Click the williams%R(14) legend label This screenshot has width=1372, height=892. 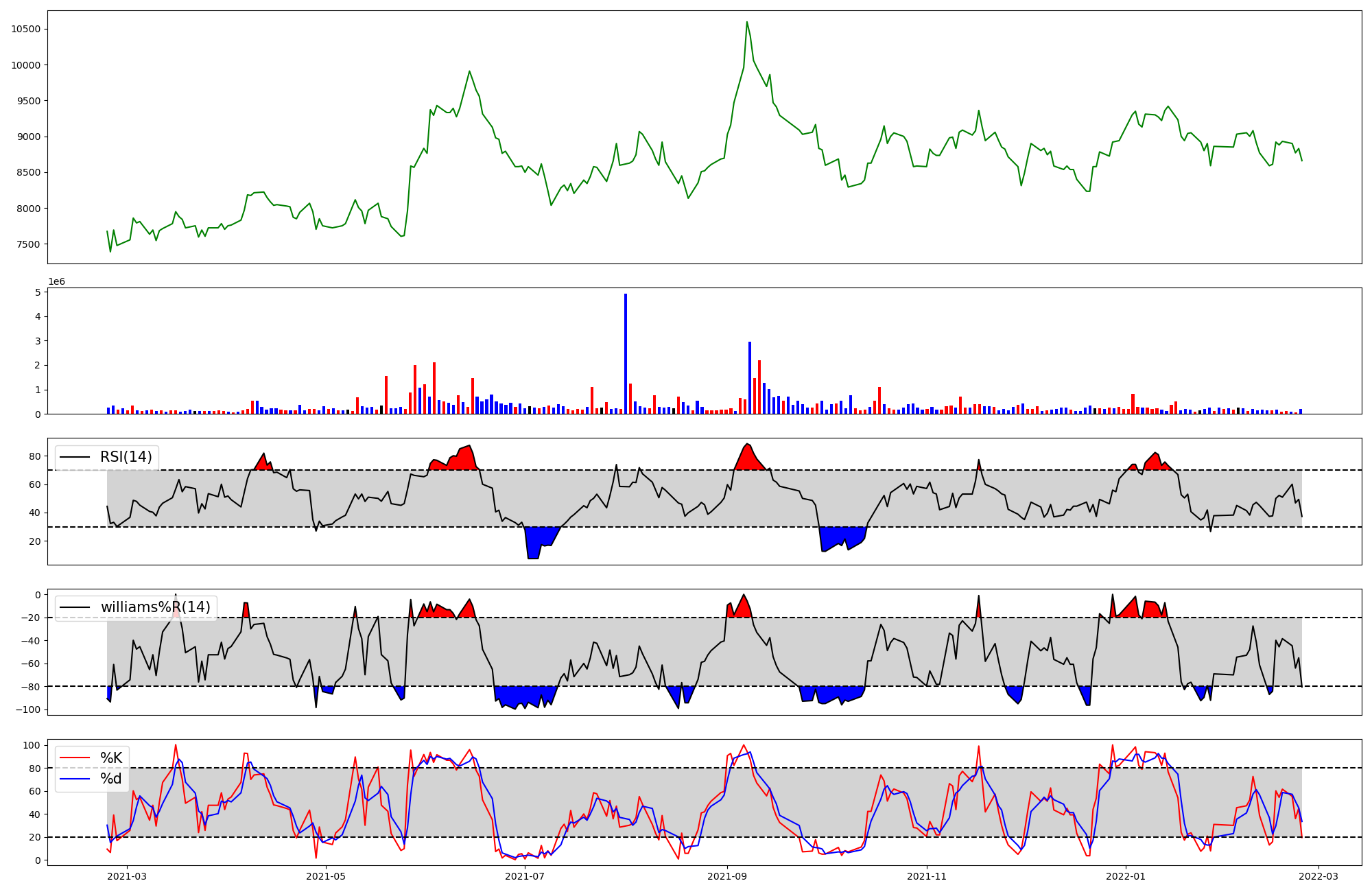(x=155, y=607)
